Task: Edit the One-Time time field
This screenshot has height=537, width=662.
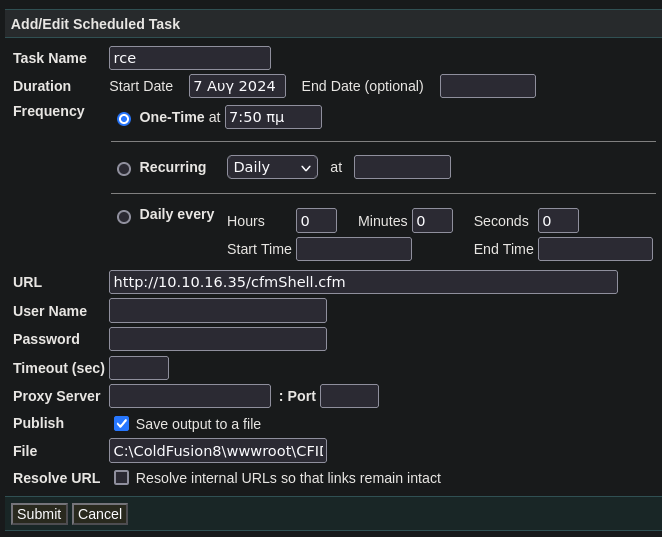Action: click(x=274, y=117)
